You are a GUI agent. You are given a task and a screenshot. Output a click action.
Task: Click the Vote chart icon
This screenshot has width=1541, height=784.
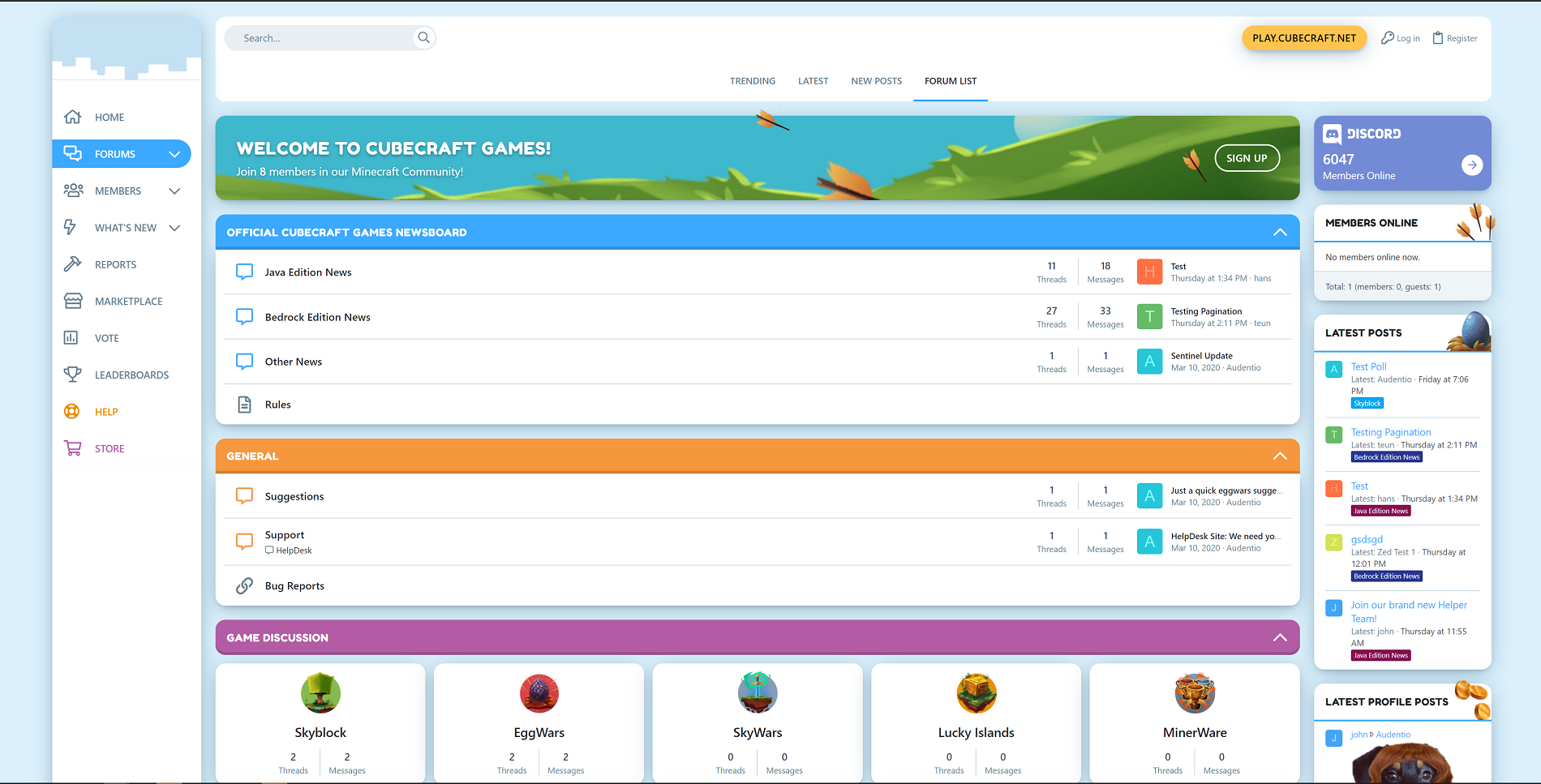[x=71, y=338]
